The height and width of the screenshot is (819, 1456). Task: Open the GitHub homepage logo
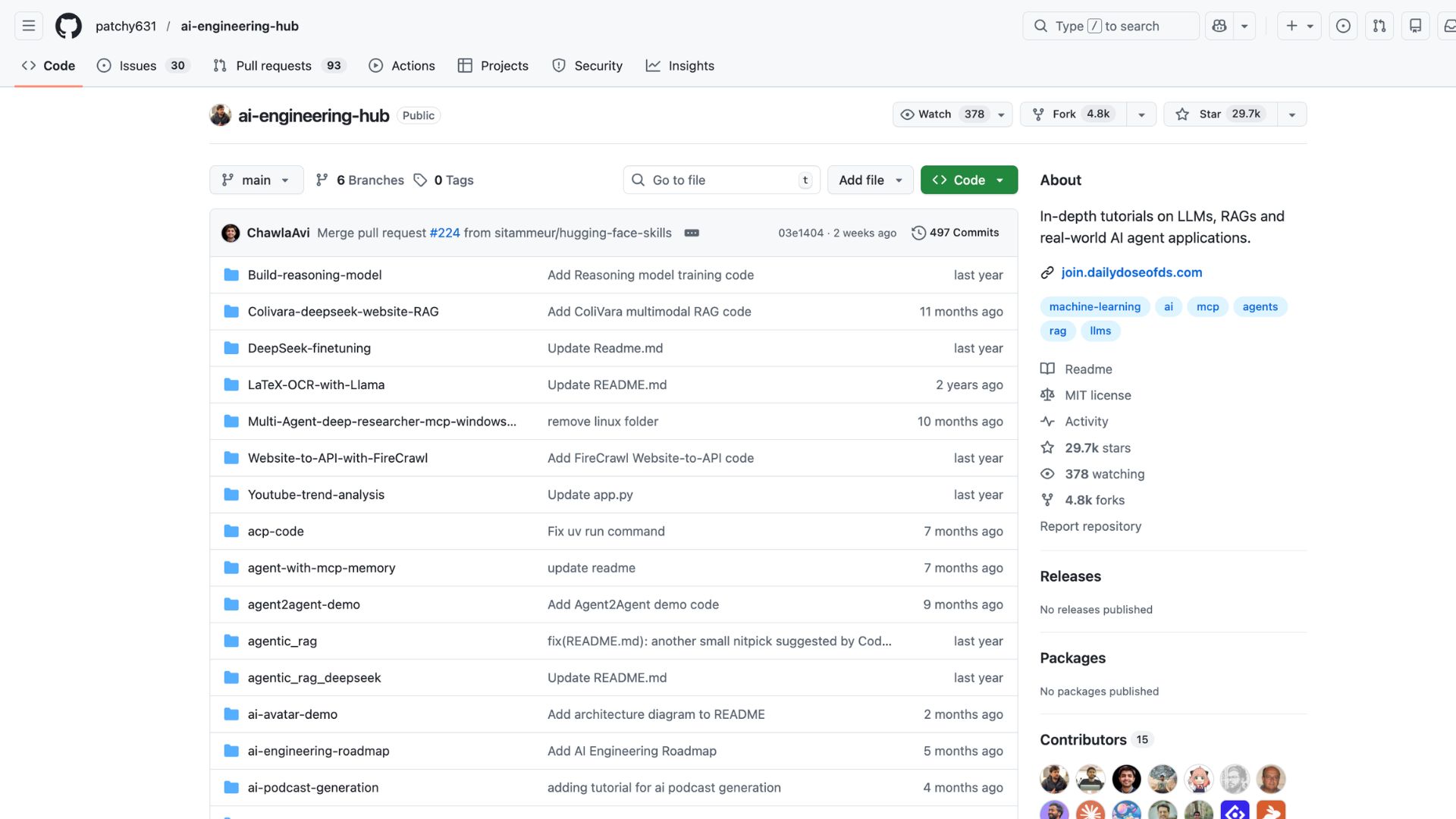tap(68, 26)
